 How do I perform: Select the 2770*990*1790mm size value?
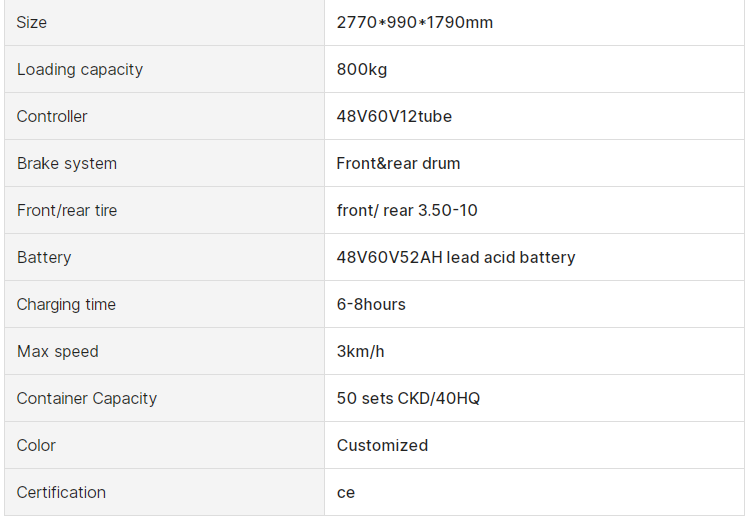coord(415,22)
